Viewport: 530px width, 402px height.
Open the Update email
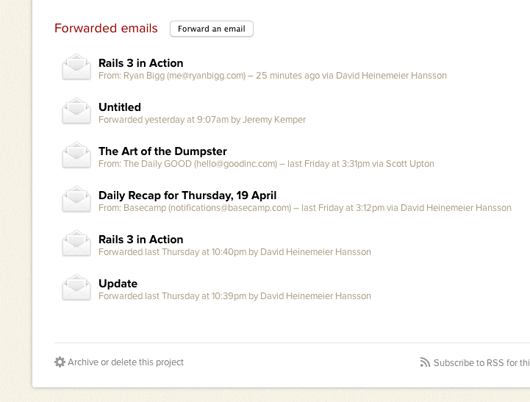[118, 284]
